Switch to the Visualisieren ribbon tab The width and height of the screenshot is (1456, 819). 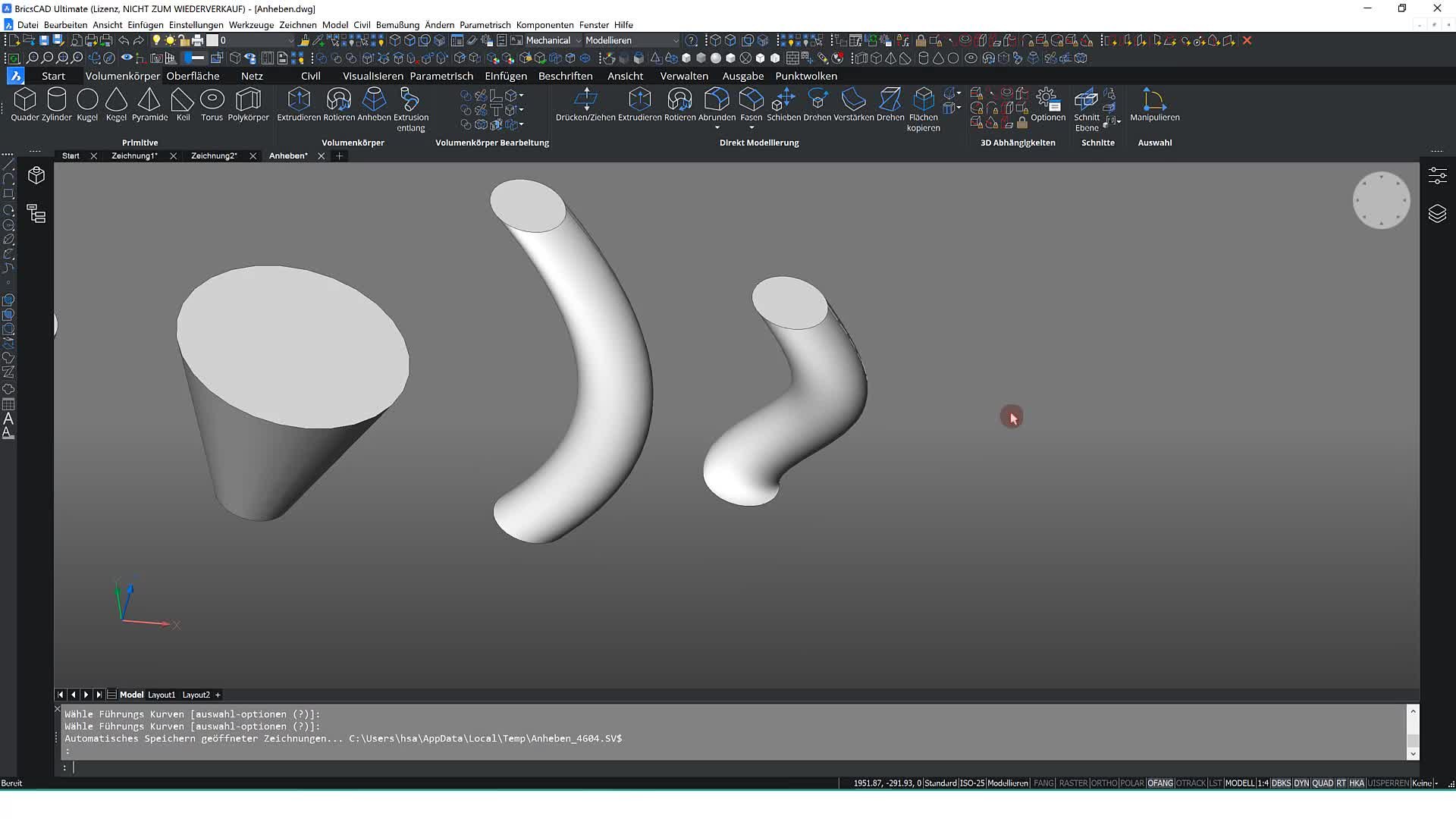373,76
